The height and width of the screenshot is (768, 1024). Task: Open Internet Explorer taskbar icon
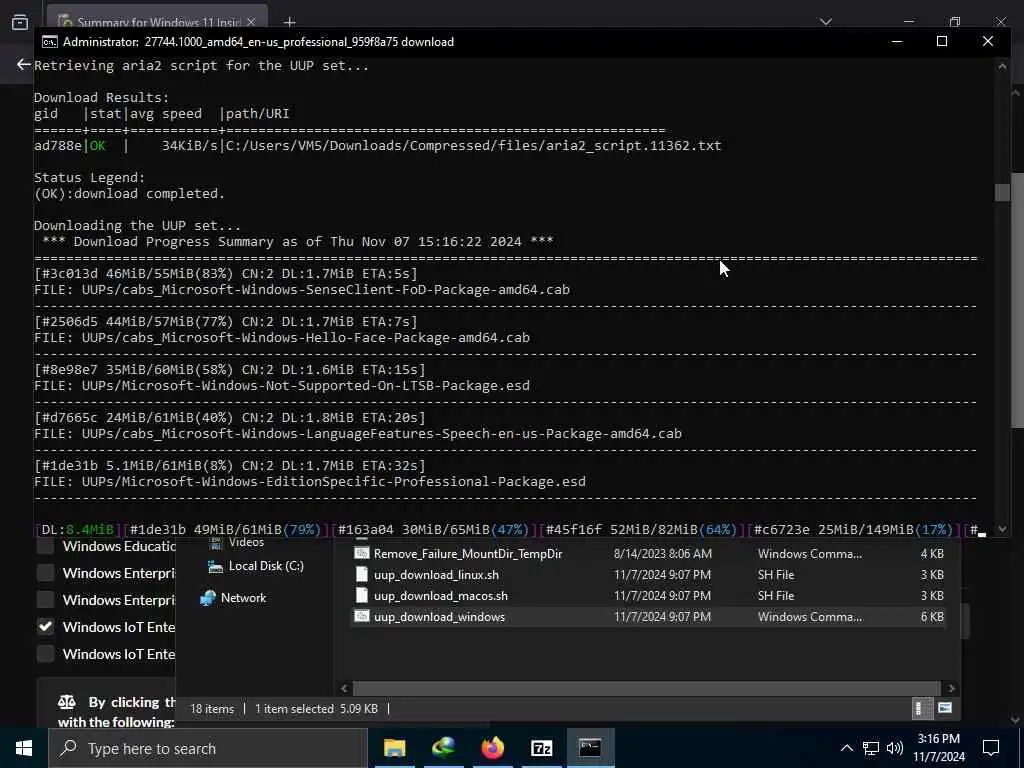click(x=443, y=748)
